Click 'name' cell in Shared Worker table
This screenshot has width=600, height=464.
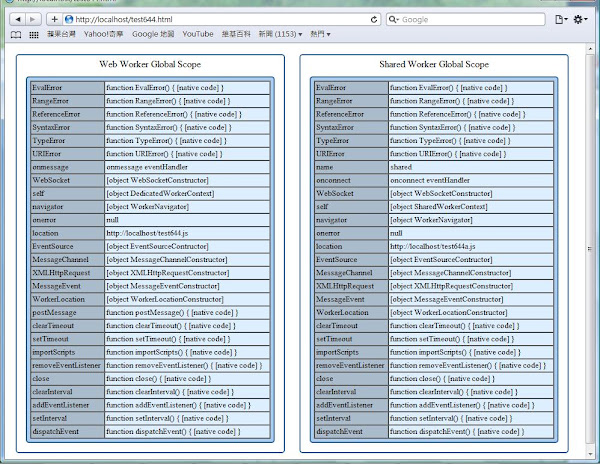coord(351,167)
